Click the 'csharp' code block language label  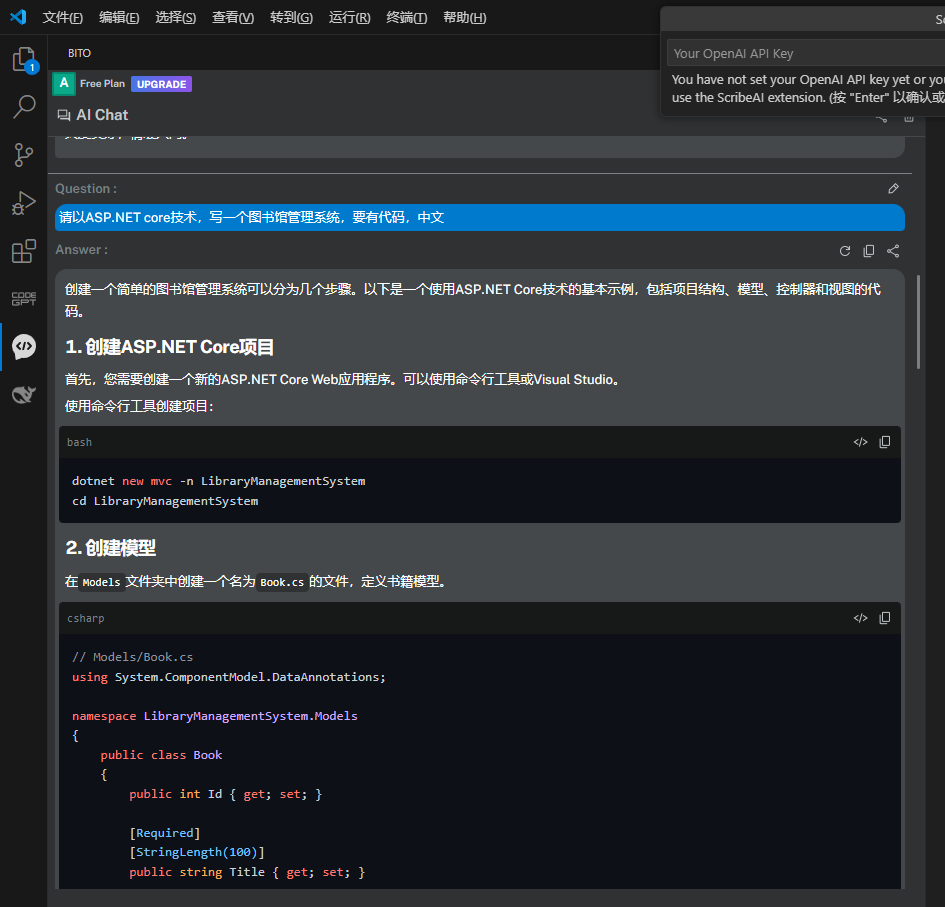(x=86, y=618)
